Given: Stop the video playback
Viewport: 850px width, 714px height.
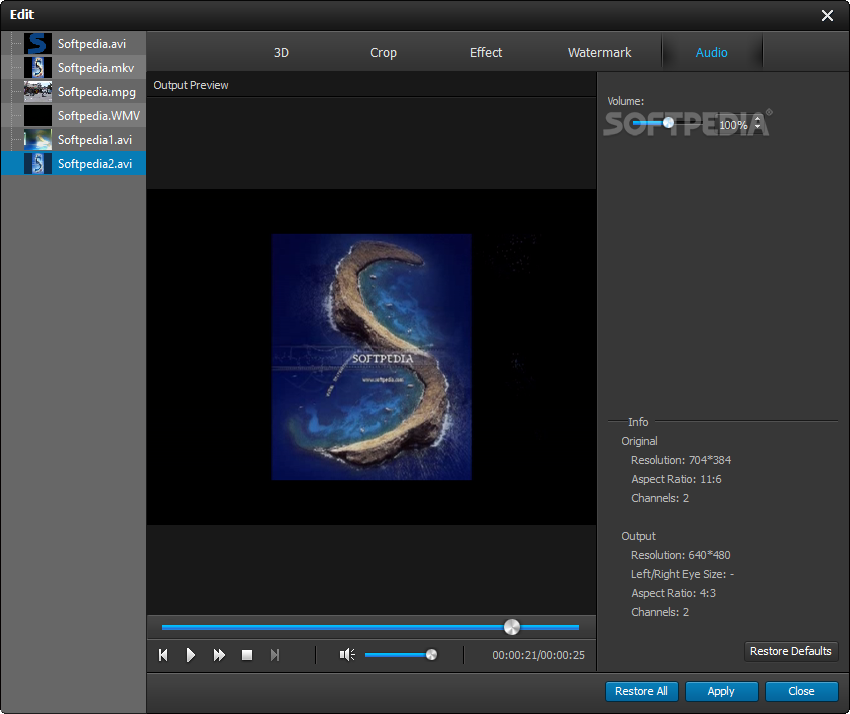Looking at the screenshot, I should [x=247, y=655].
